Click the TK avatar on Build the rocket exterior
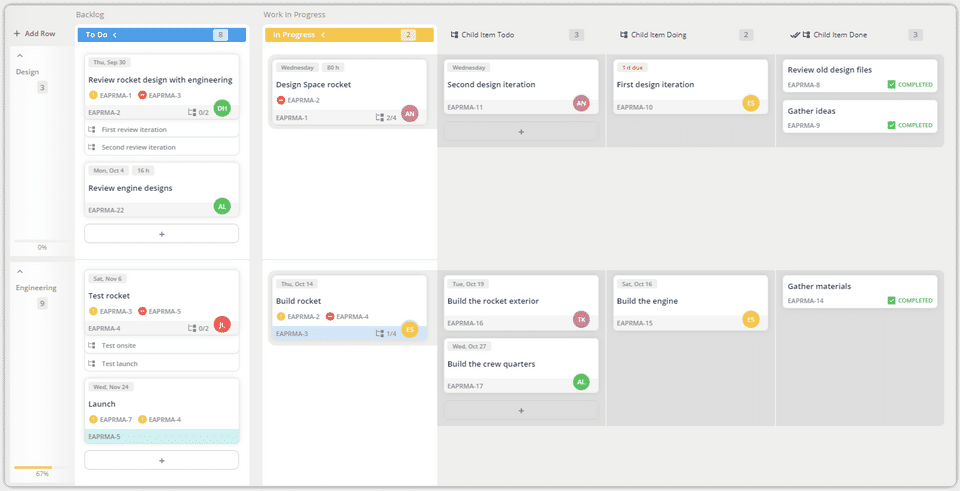The image size is (960, 491). (x=581, y=319)
